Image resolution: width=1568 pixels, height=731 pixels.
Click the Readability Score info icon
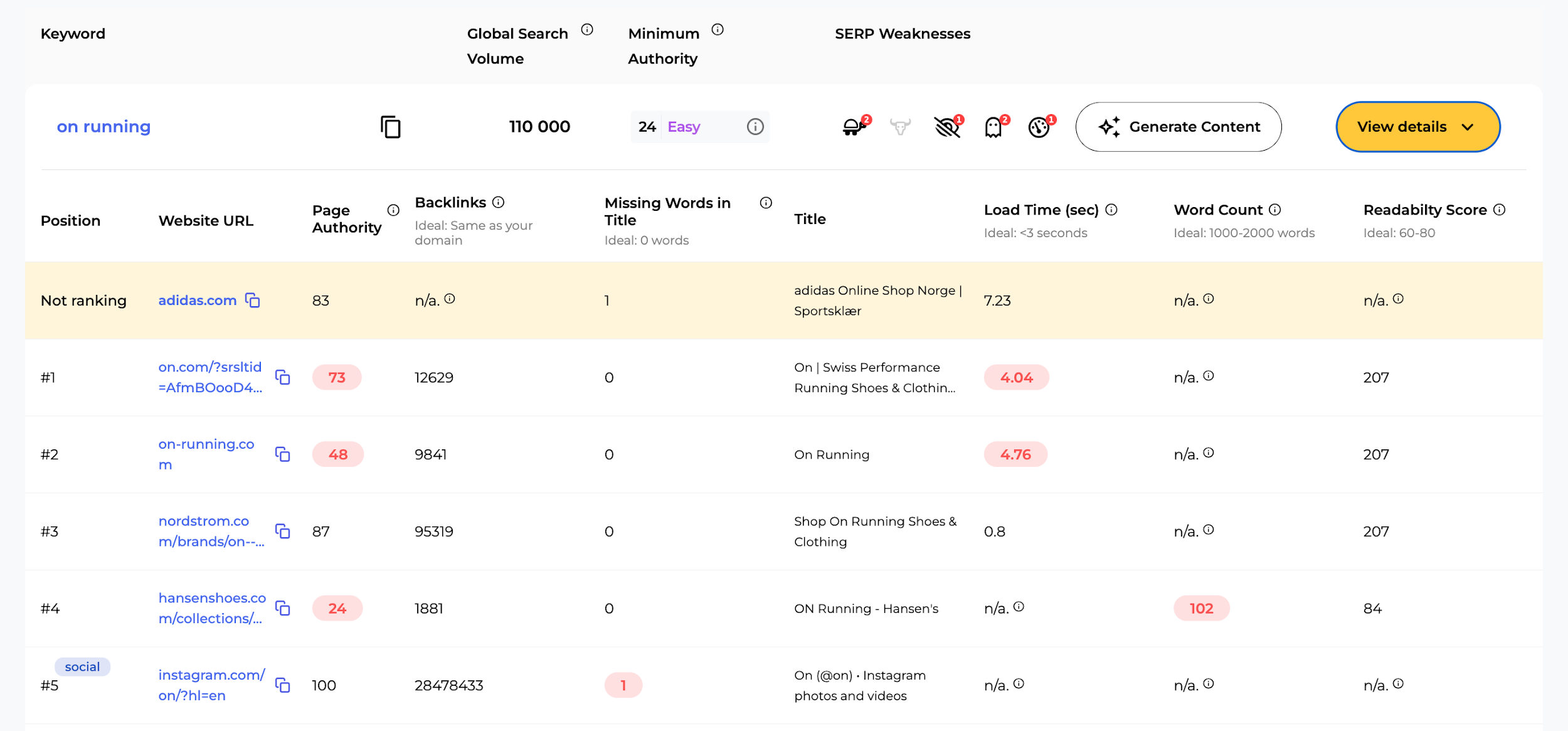point(1499,210)
